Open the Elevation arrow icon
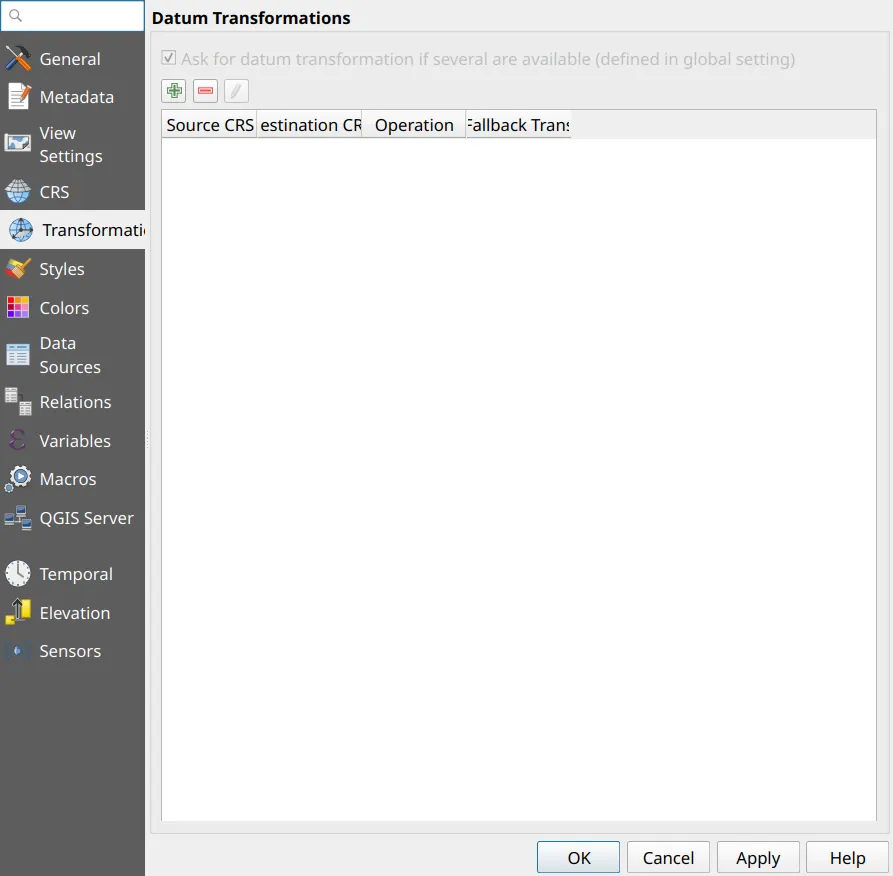 [x=18, y=612]
